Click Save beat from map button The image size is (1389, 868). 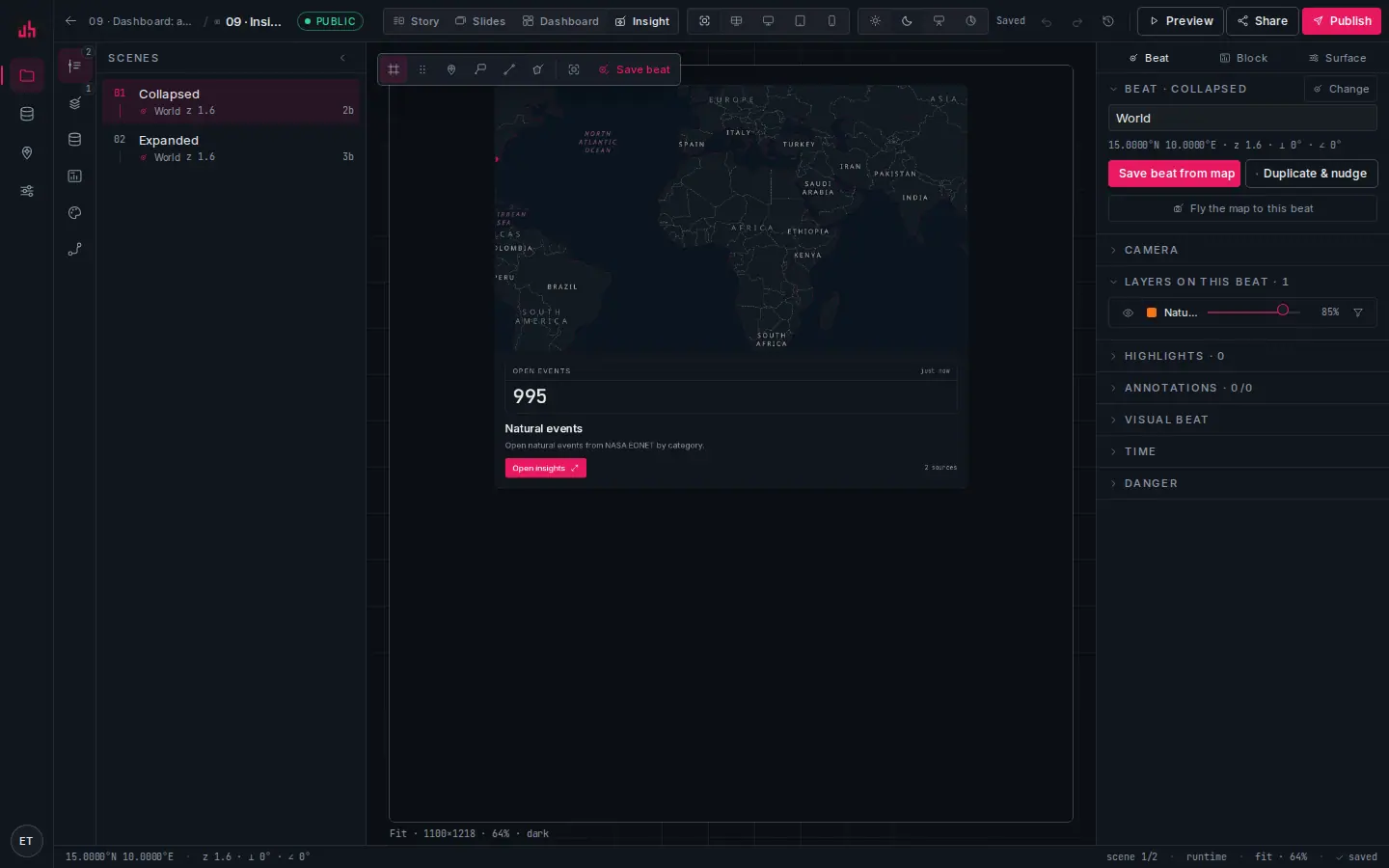1174,174
